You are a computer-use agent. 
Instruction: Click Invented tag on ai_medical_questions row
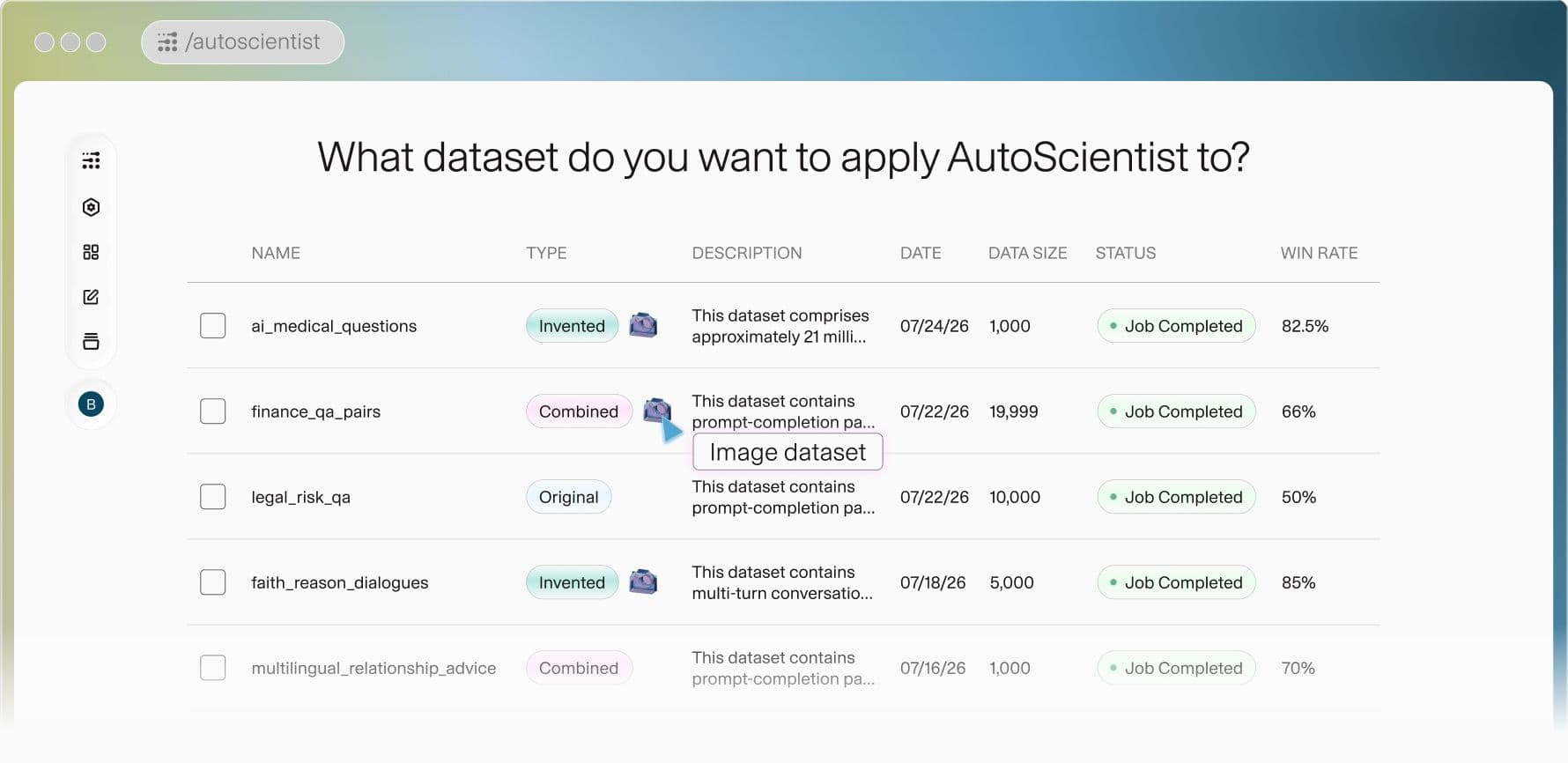572,326
